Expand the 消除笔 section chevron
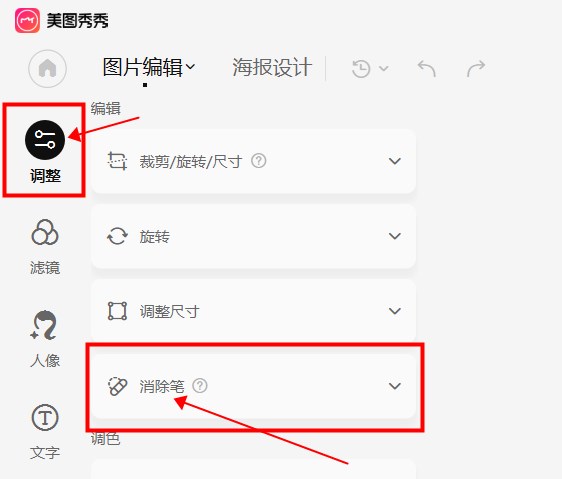 coord(395,386)
